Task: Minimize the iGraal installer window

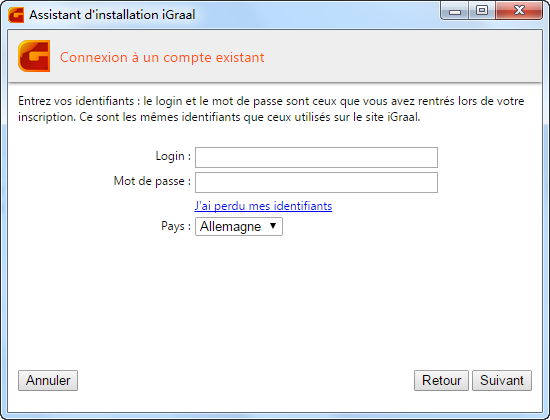Action: coord(455,11)
